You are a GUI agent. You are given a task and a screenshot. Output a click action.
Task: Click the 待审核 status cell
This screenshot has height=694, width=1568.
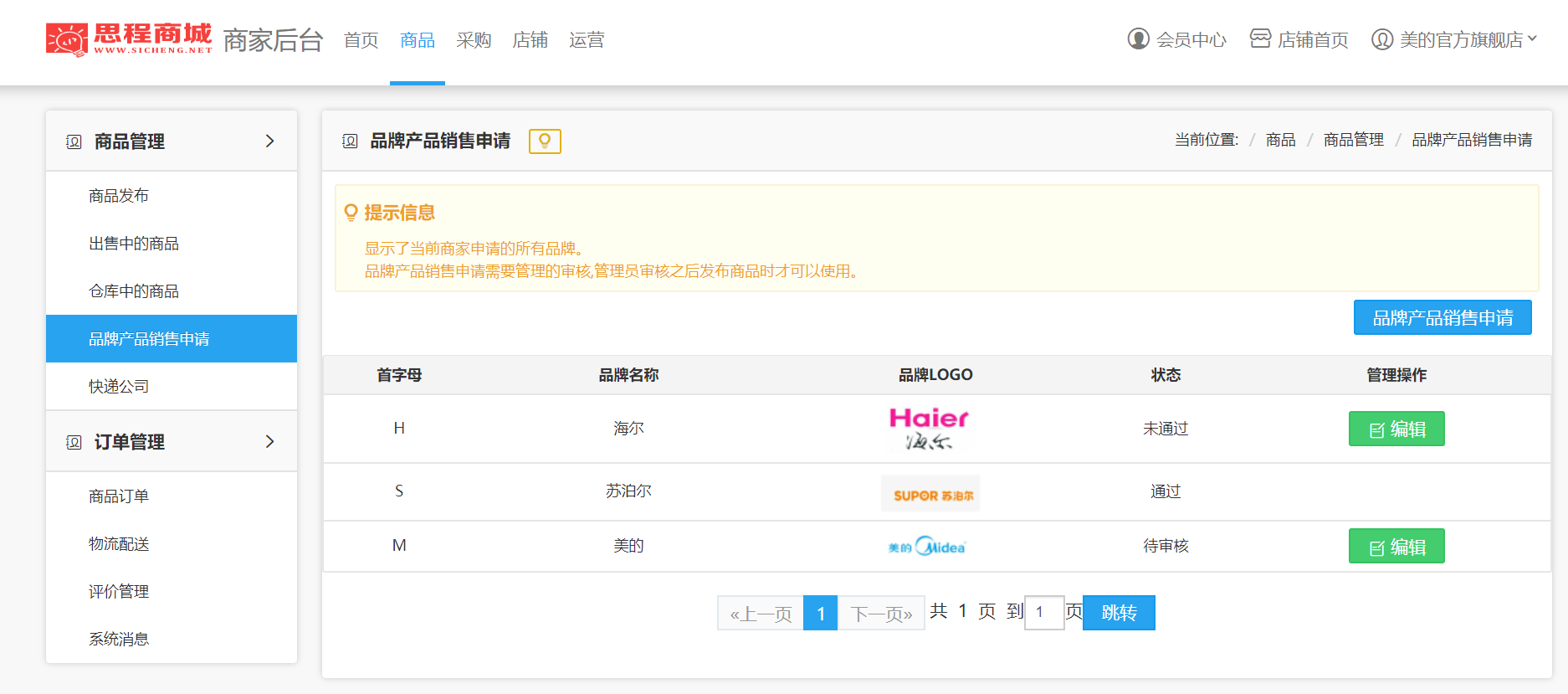tap(1166, 546)
